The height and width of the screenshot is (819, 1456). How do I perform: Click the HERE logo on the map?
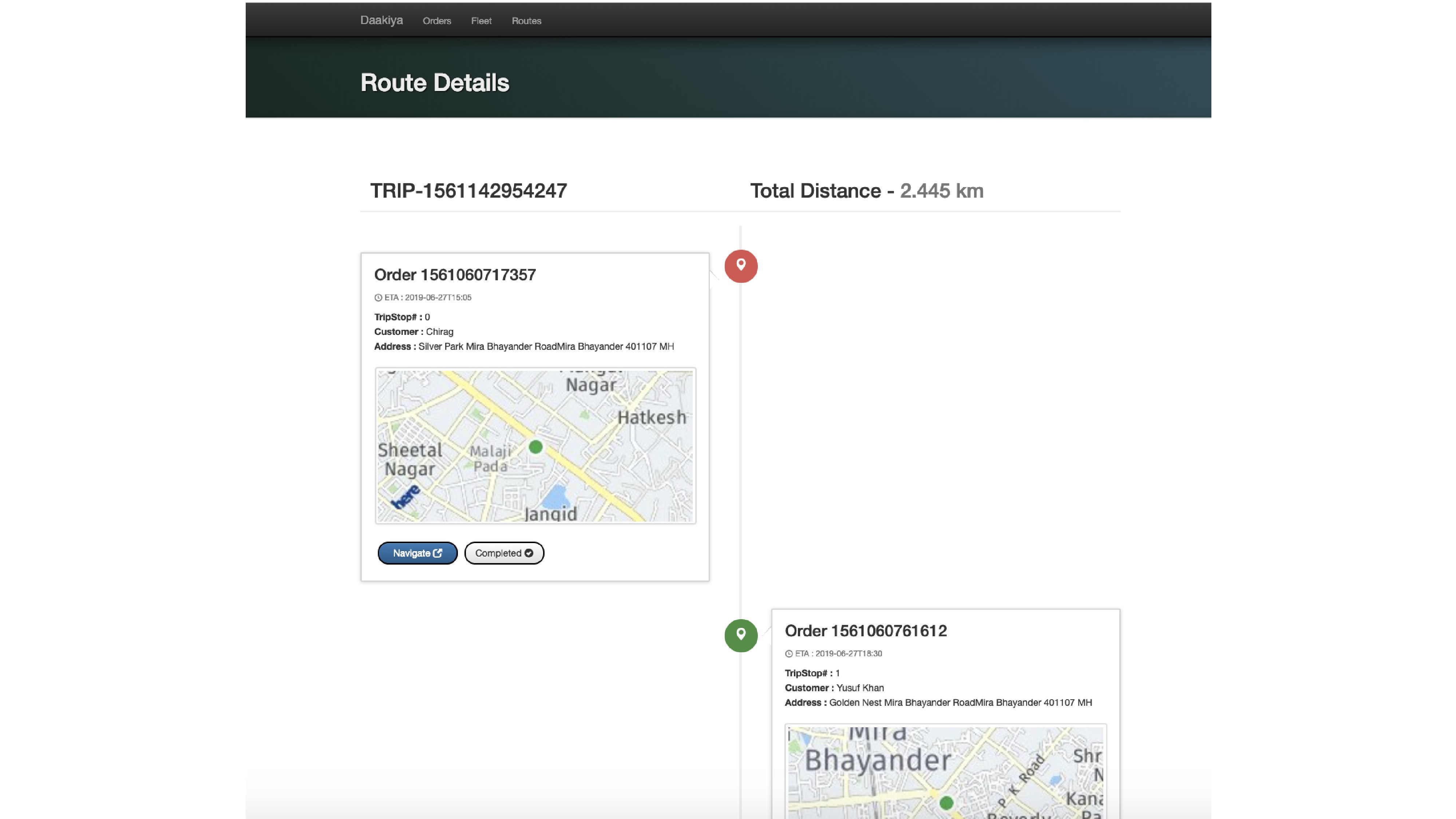click(x=406, y=497)
